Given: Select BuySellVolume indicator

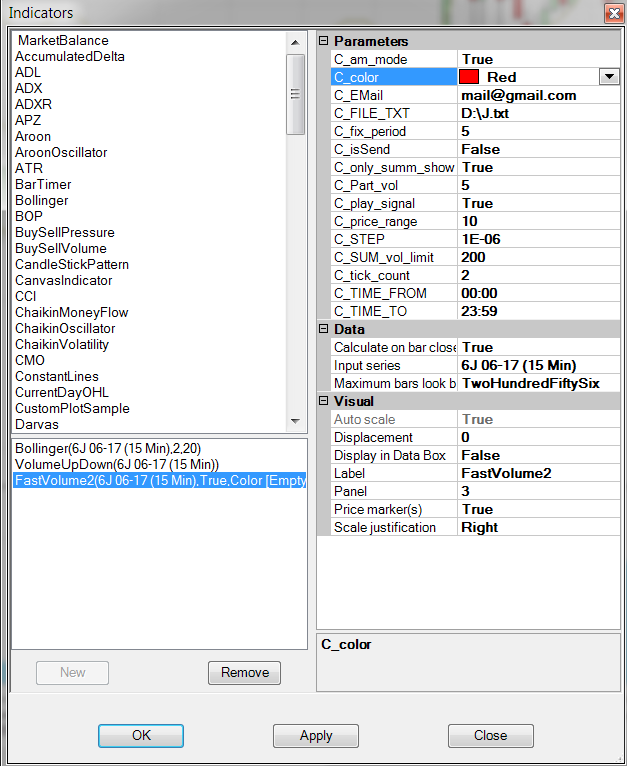Looking at the screenshot, I should tap(61, 249).
